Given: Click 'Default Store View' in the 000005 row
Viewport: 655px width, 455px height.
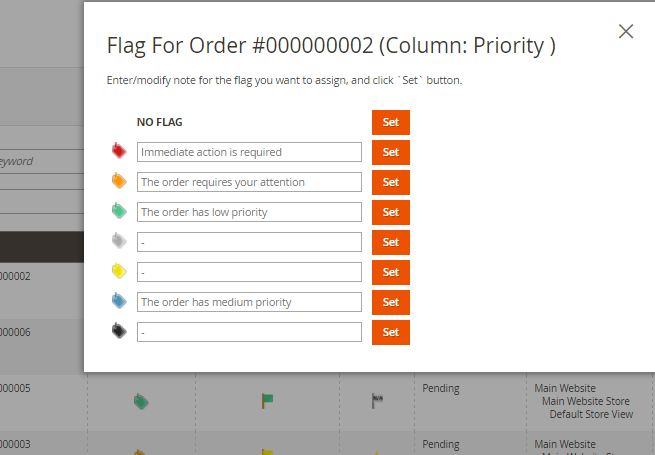Looking at the screenshot, I should pos(591,414).
